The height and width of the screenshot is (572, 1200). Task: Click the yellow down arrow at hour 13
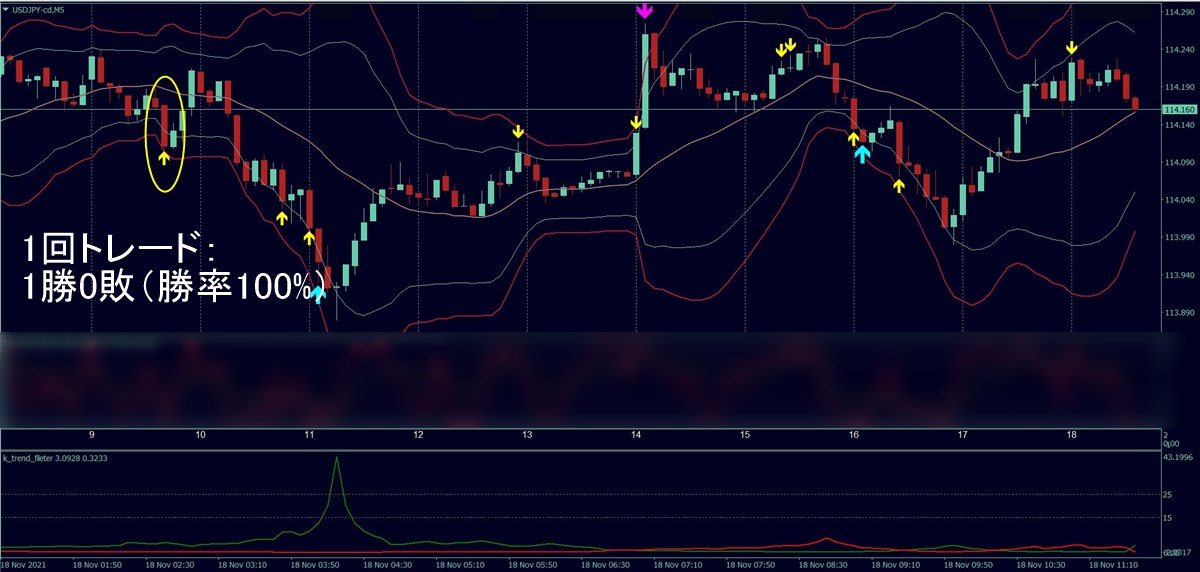pos(518,132)
